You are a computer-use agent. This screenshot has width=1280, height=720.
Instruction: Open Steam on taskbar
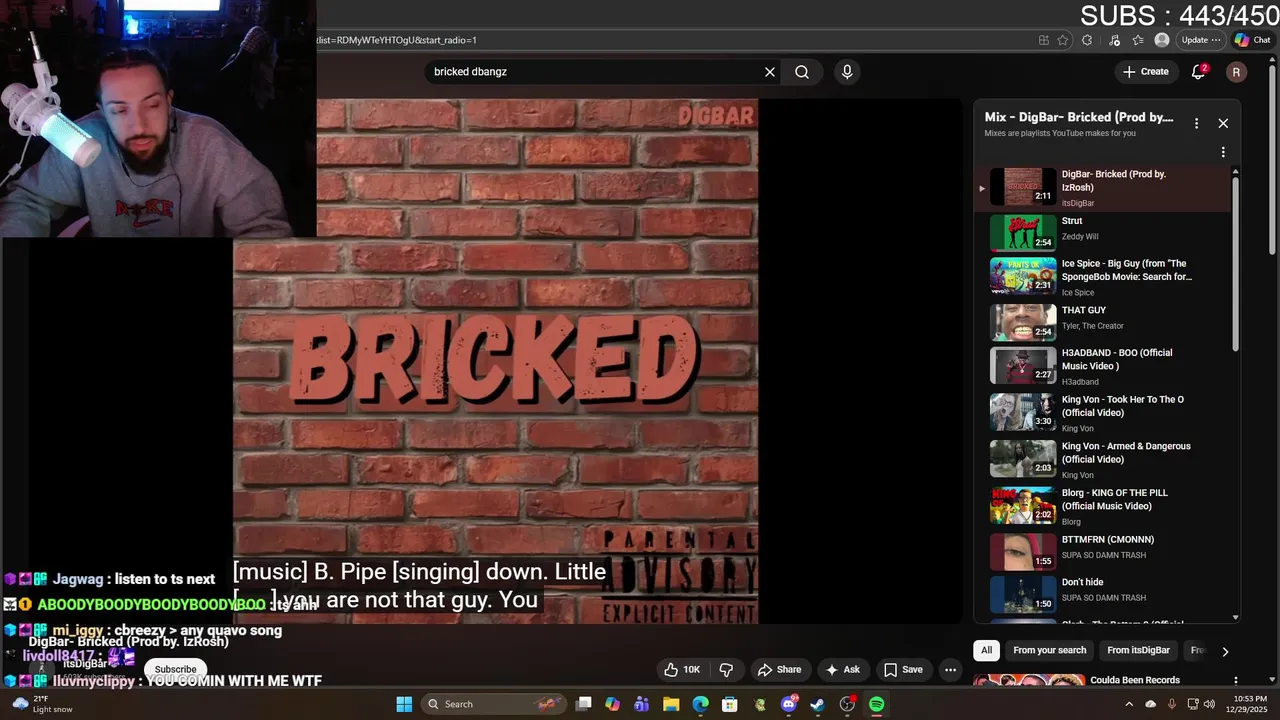(818, 704)
